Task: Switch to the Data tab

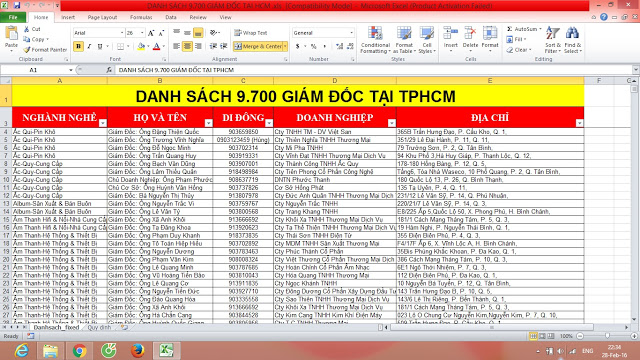Action: tap(171, 17)
